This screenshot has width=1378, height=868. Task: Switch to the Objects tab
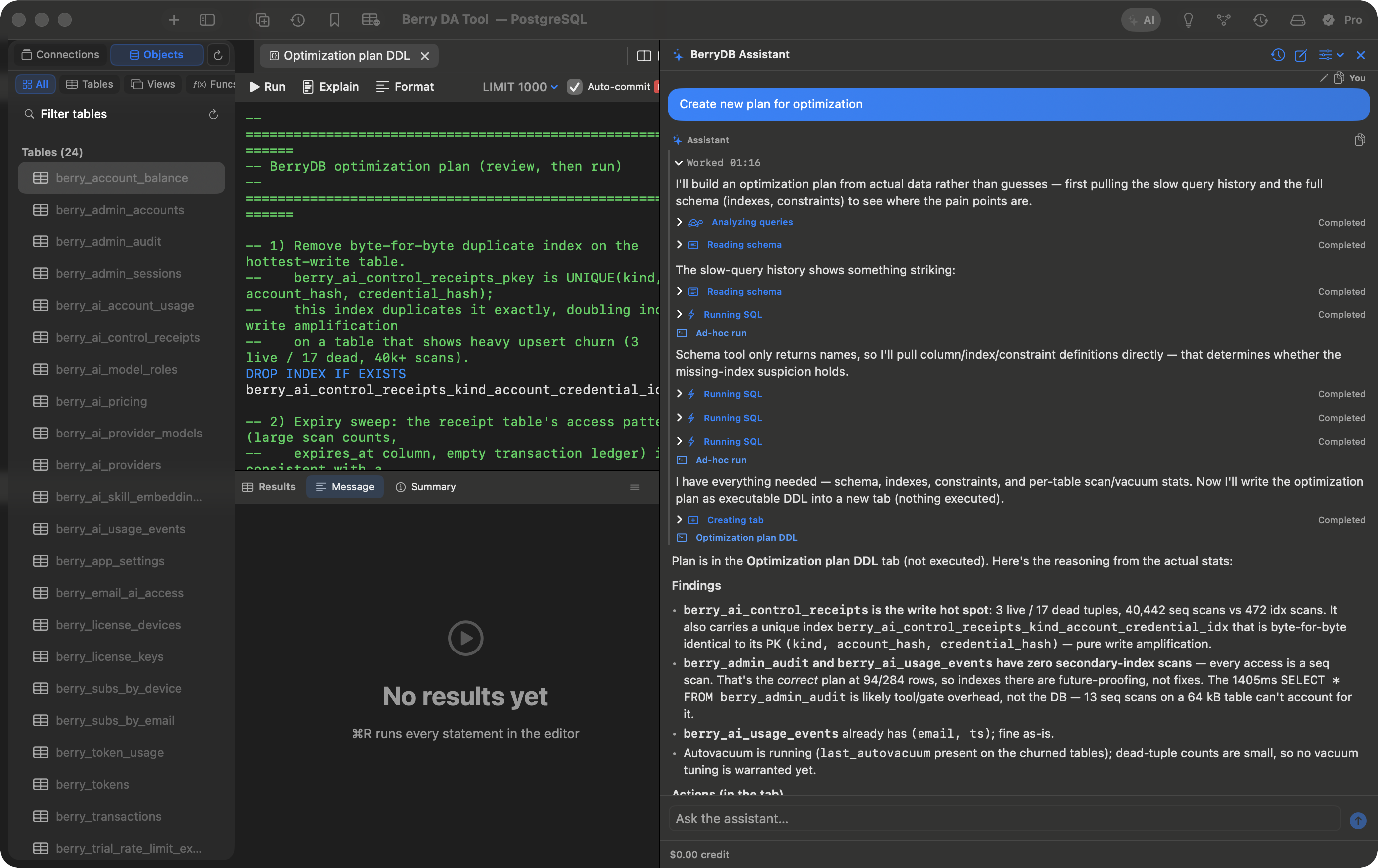[x=156, y=55]
